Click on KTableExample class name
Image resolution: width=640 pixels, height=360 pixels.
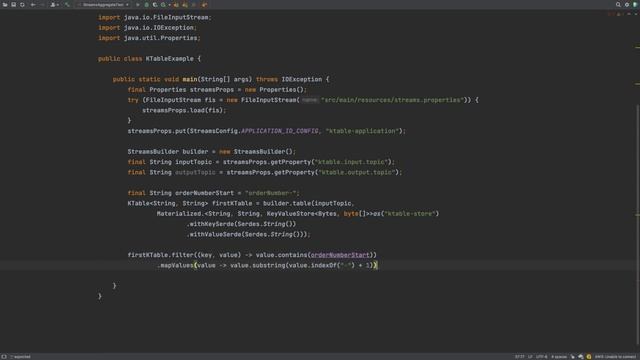169,58
